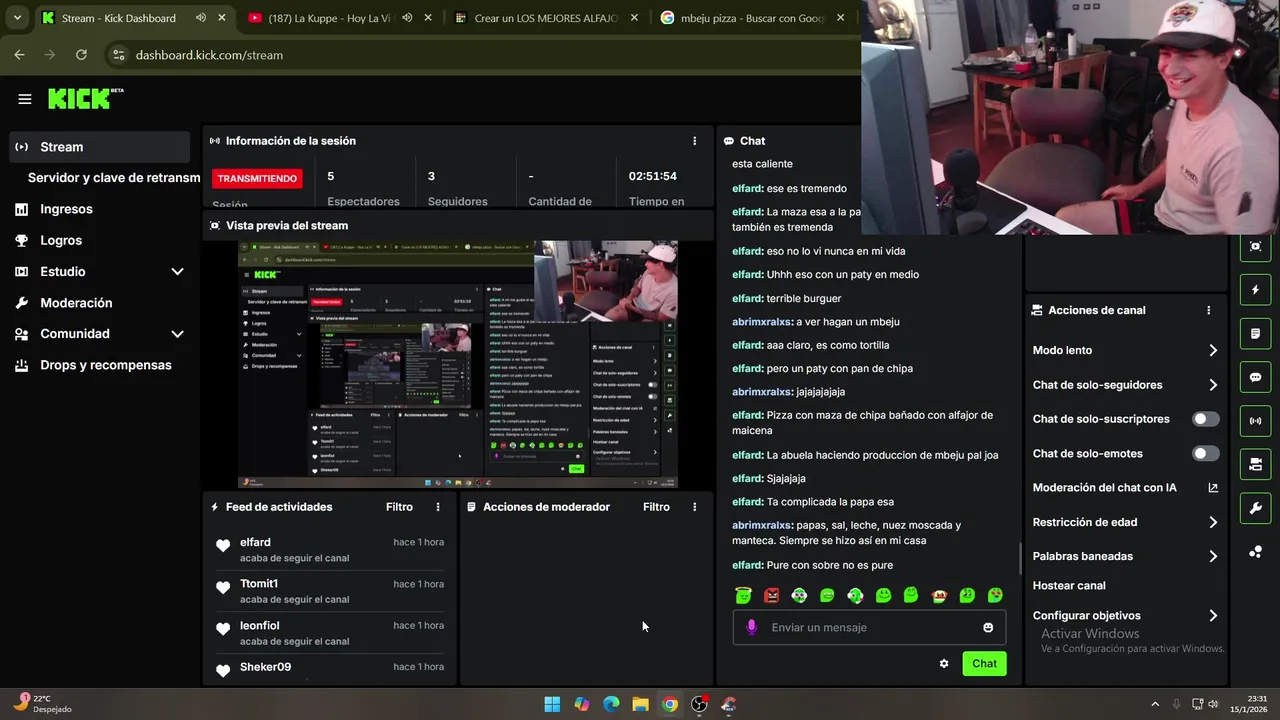Image resolution: width=1280 pixels, height=720 pixels.
Task: Switch to the LOS MEJORES ALFAJORES tab
Action: pos(545,18)
